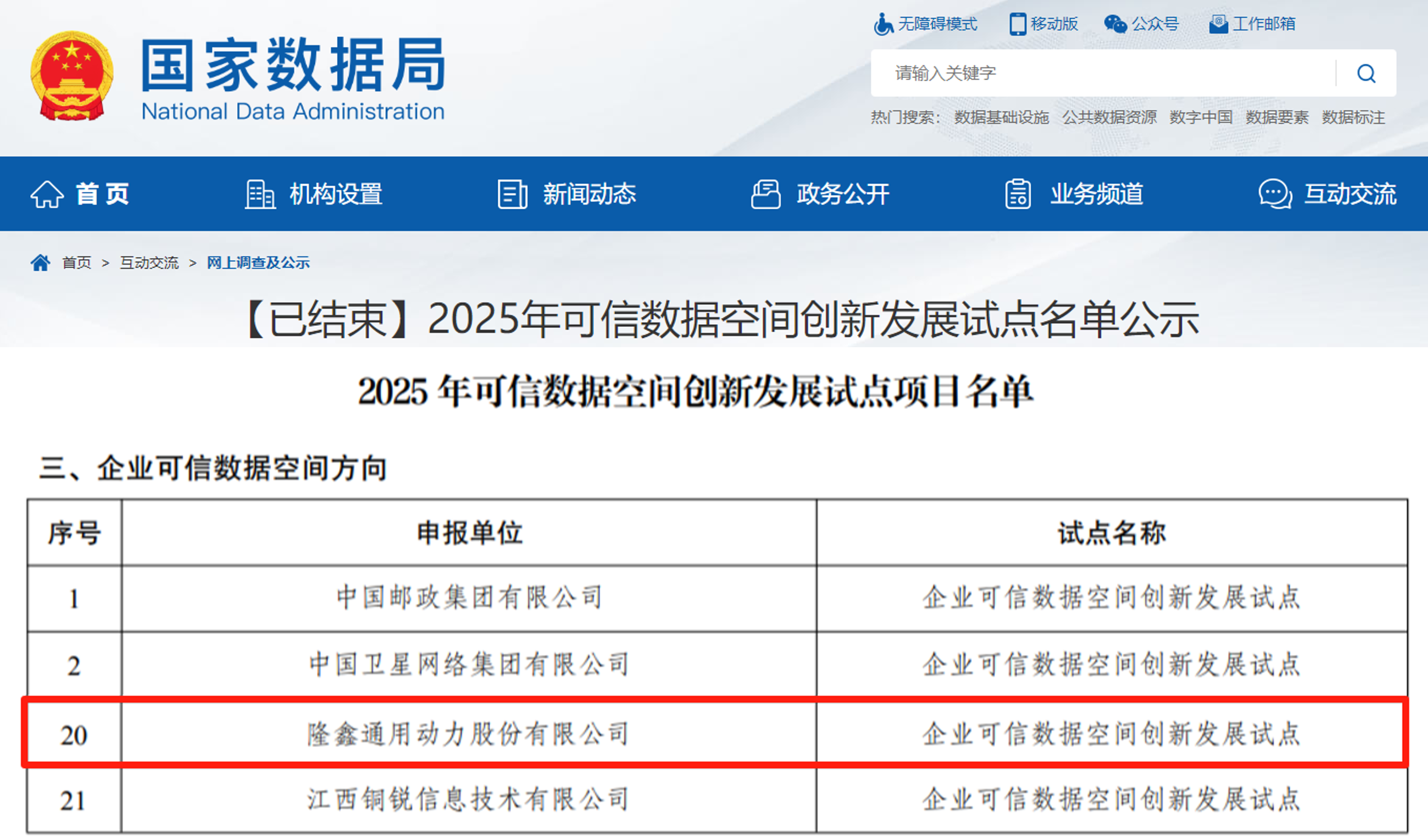This screenshot has height=840, width=1428.
Task: Go to 首页 in breadcrumb
Action: point(76,263)
